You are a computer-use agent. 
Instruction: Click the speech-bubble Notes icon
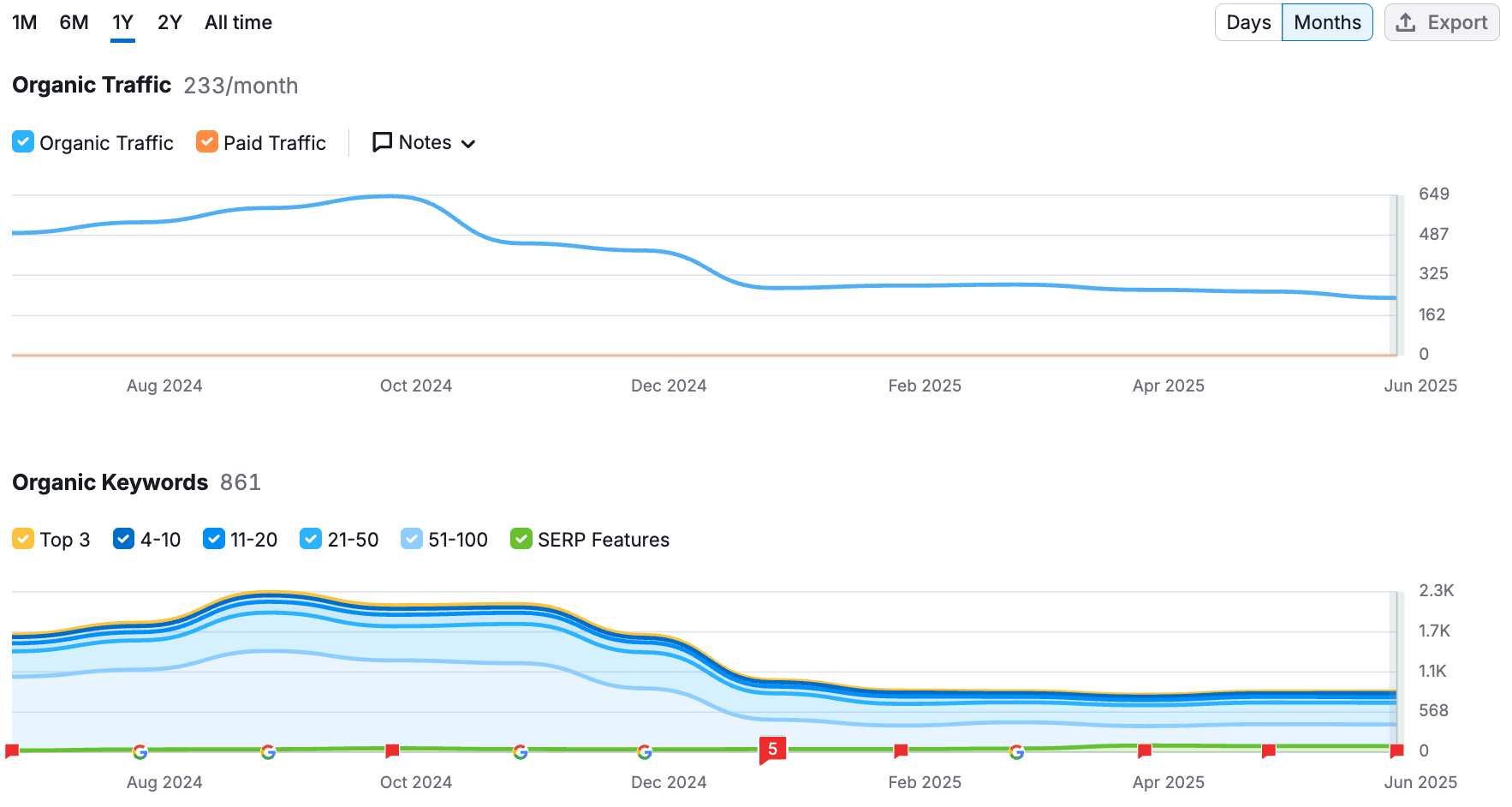click(382, 142)
